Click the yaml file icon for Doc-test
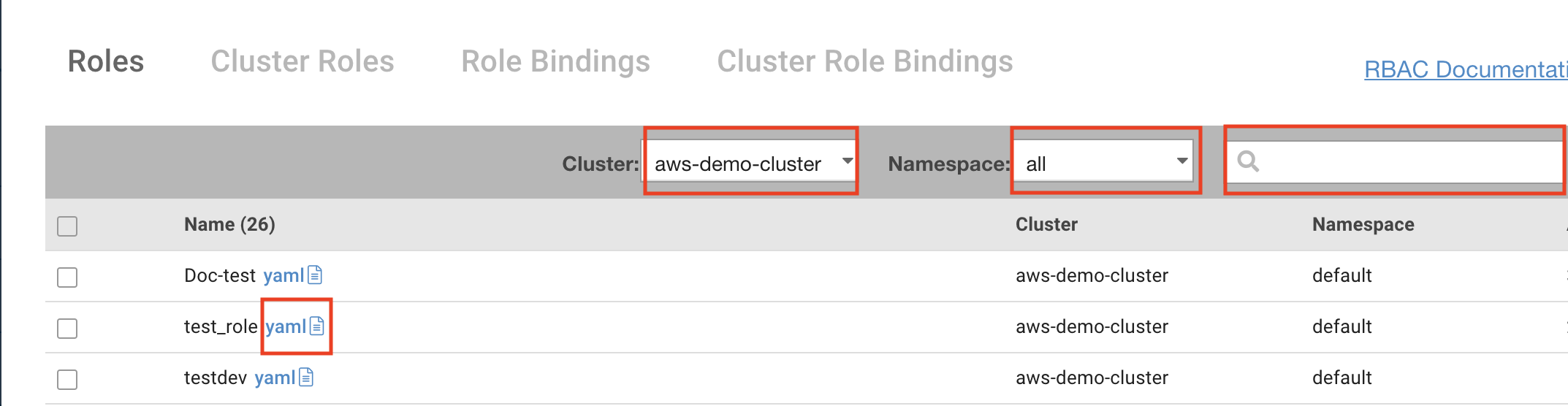This screenshot has width=1568, height=406. point(315,275)
